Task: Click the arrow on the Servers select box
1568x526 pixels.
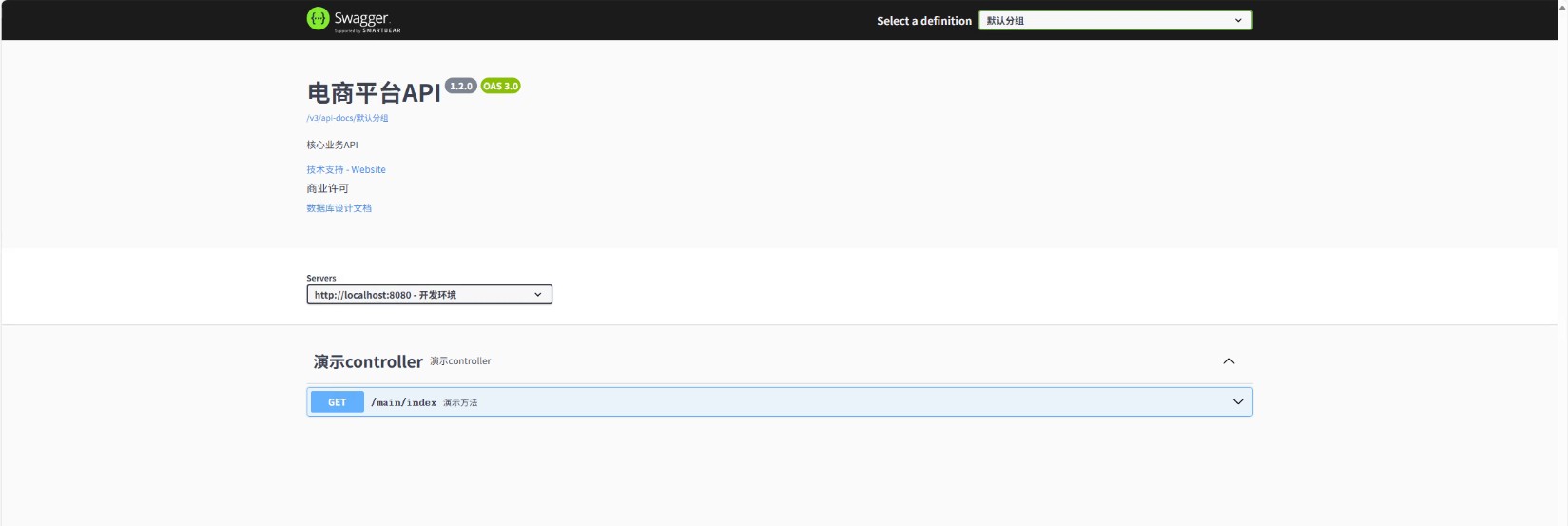Action: [537, 295]
